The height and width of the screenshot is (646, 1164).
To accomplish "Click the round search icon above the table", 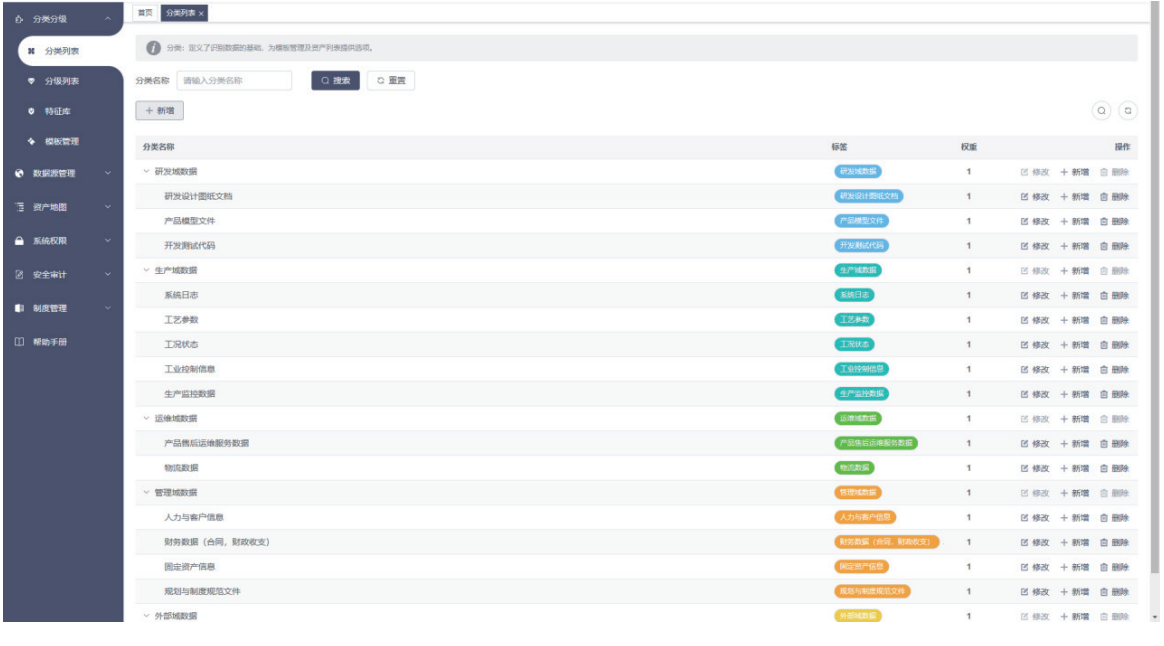I will coord(1101,111).
